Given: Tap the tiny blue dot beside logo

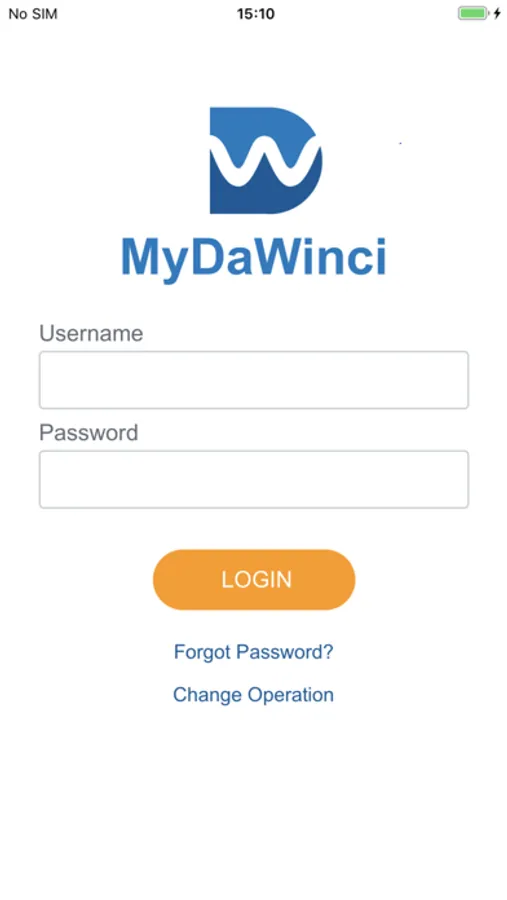Looking at the screenshot, I should 400,143.
